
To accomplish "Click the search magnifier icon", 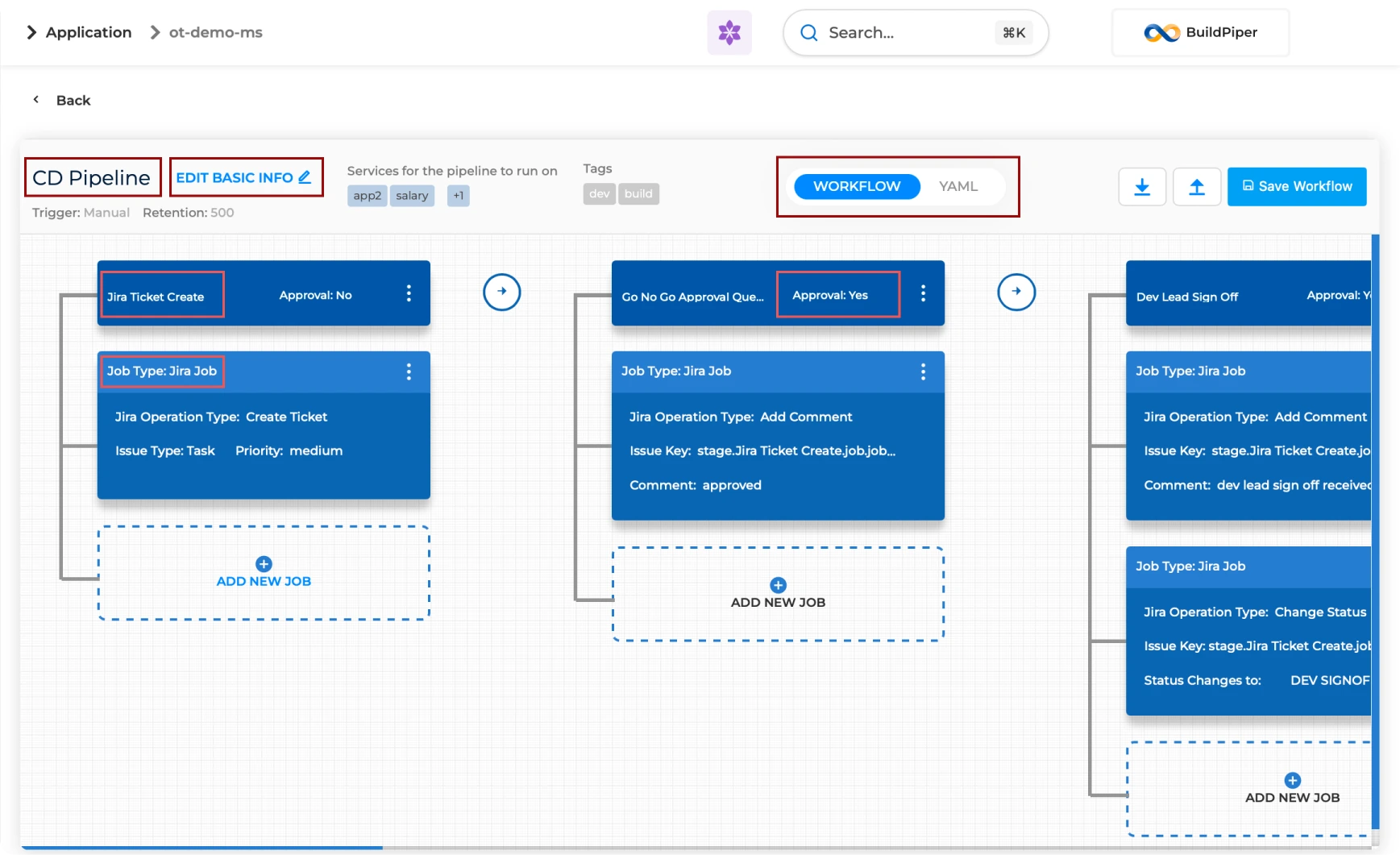I will [x=808, y=32].
